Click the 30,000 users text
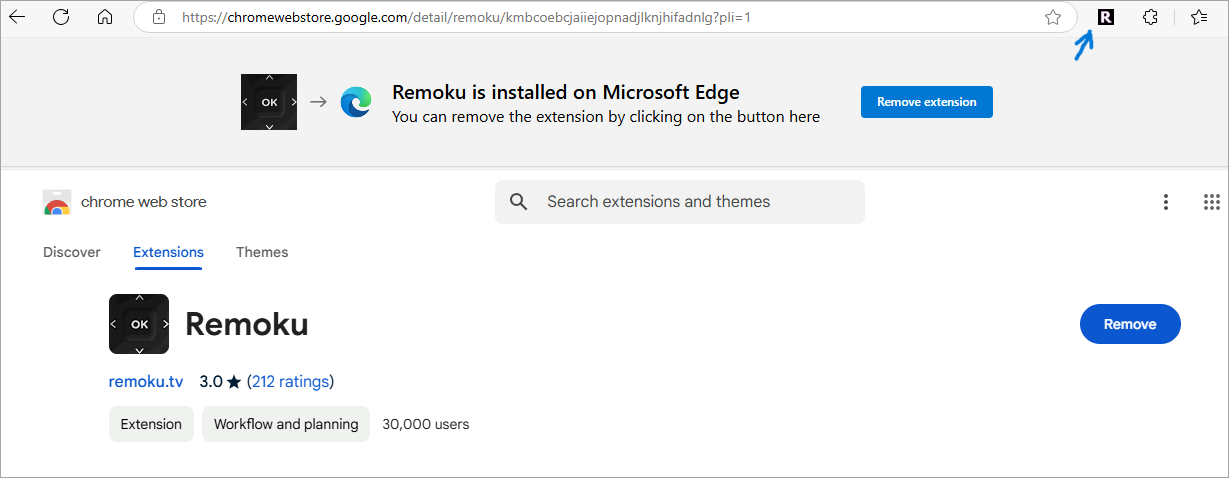The width and height of the screenshot is (1229, 478). pyautogui.click(x=426, y=424)
